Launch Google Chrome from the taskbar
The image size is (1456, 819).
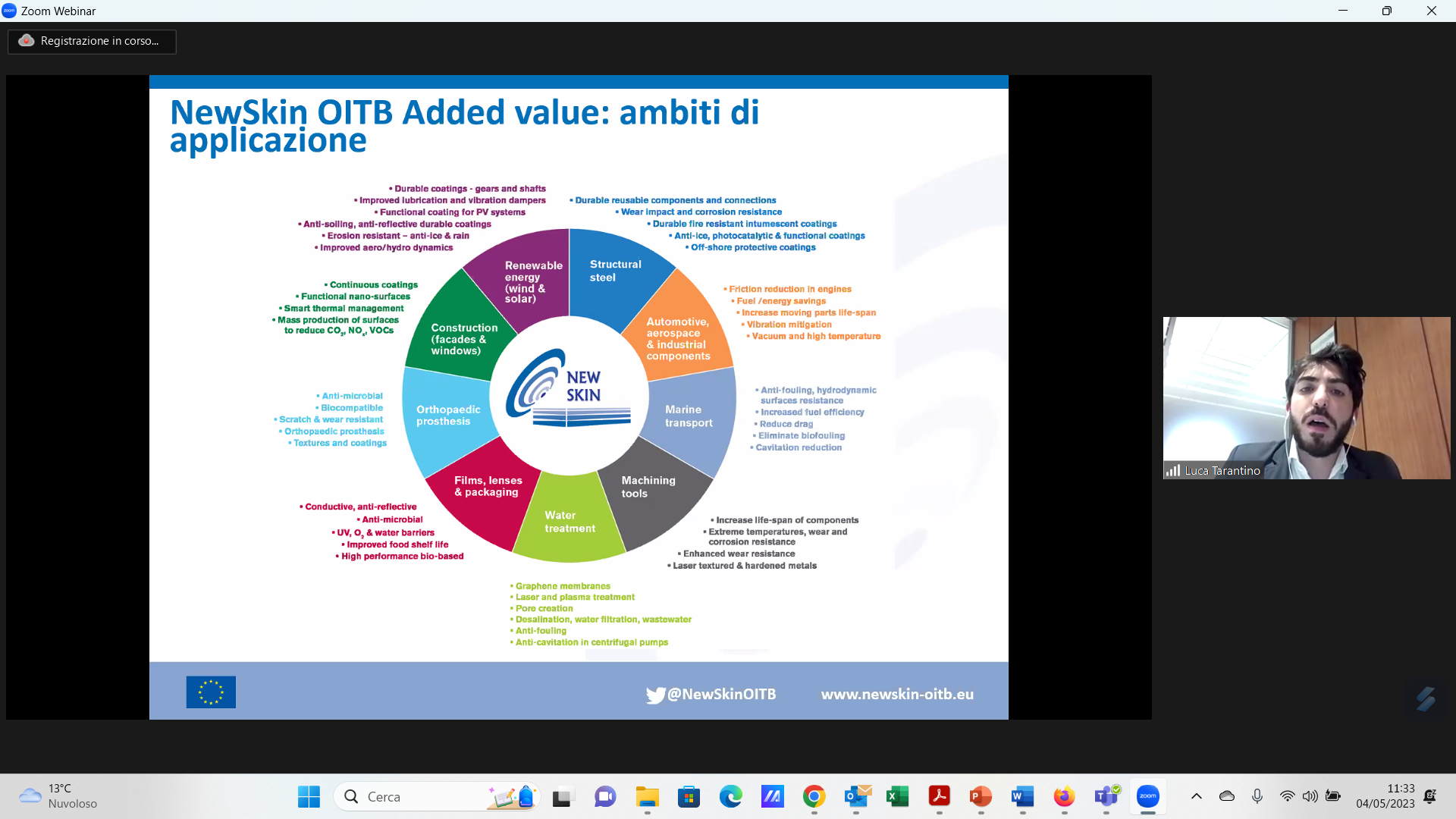(814, 796)
